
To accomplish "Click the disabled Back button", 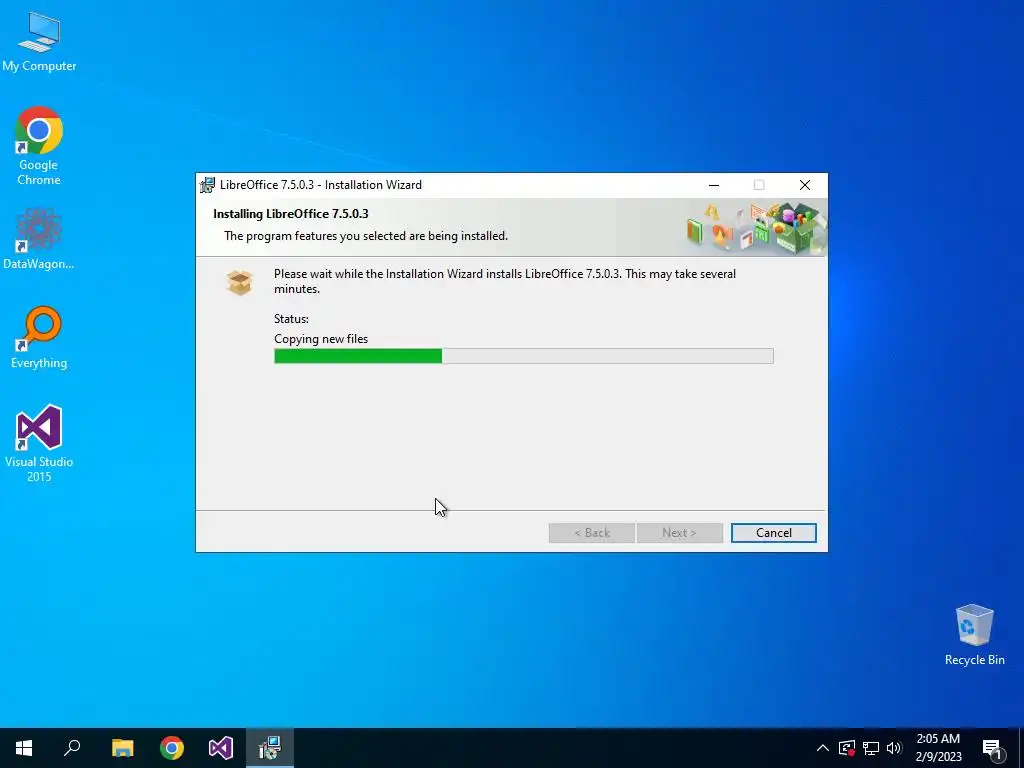I will [x=592, y=533].
